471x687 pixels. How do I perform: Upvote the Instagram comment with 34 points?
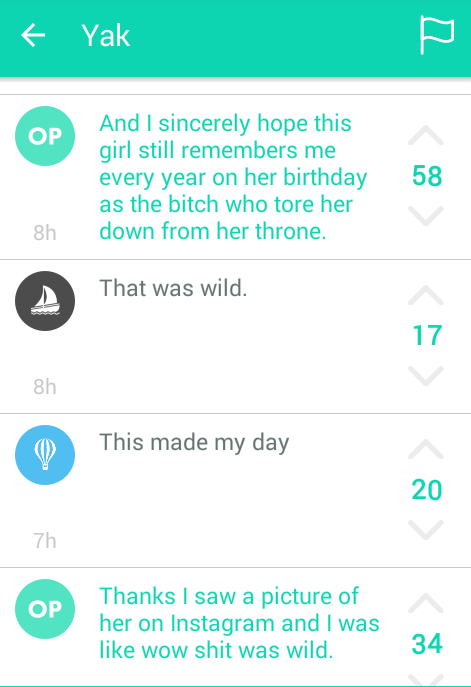(426, 603)
